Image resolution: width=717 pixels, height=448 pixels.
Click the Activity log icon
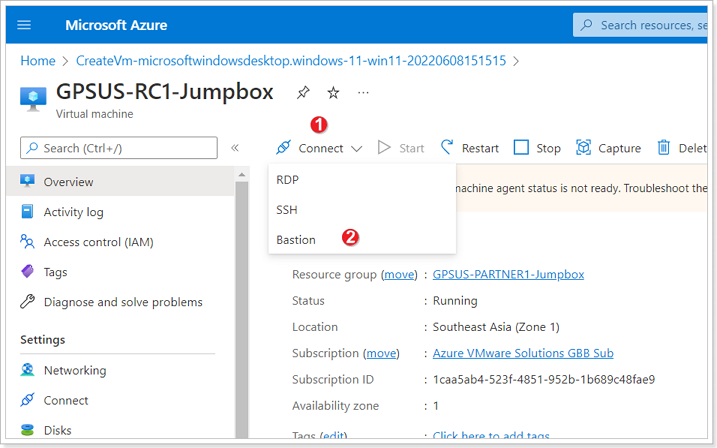(27, 212)
